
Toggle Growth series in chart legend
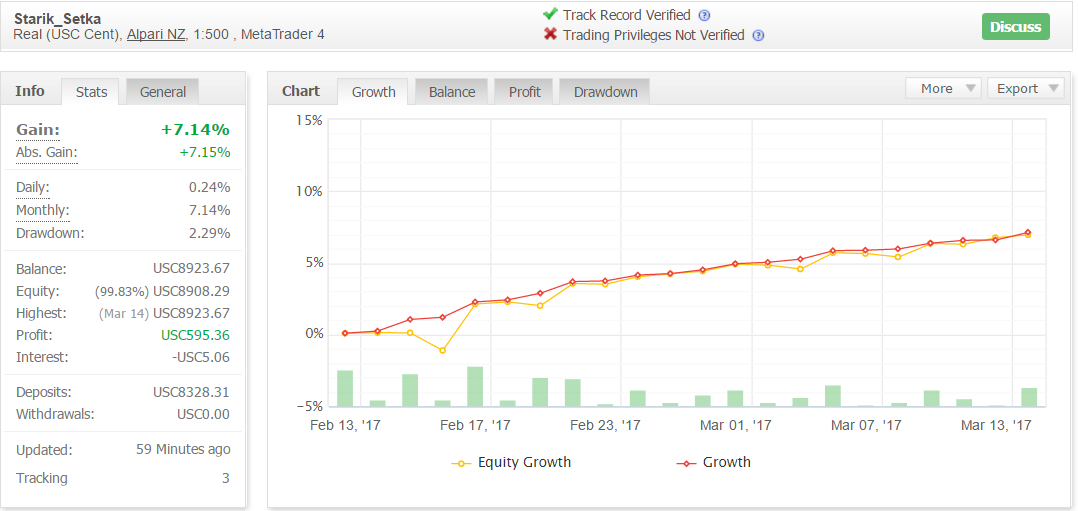tap(714, 462)
